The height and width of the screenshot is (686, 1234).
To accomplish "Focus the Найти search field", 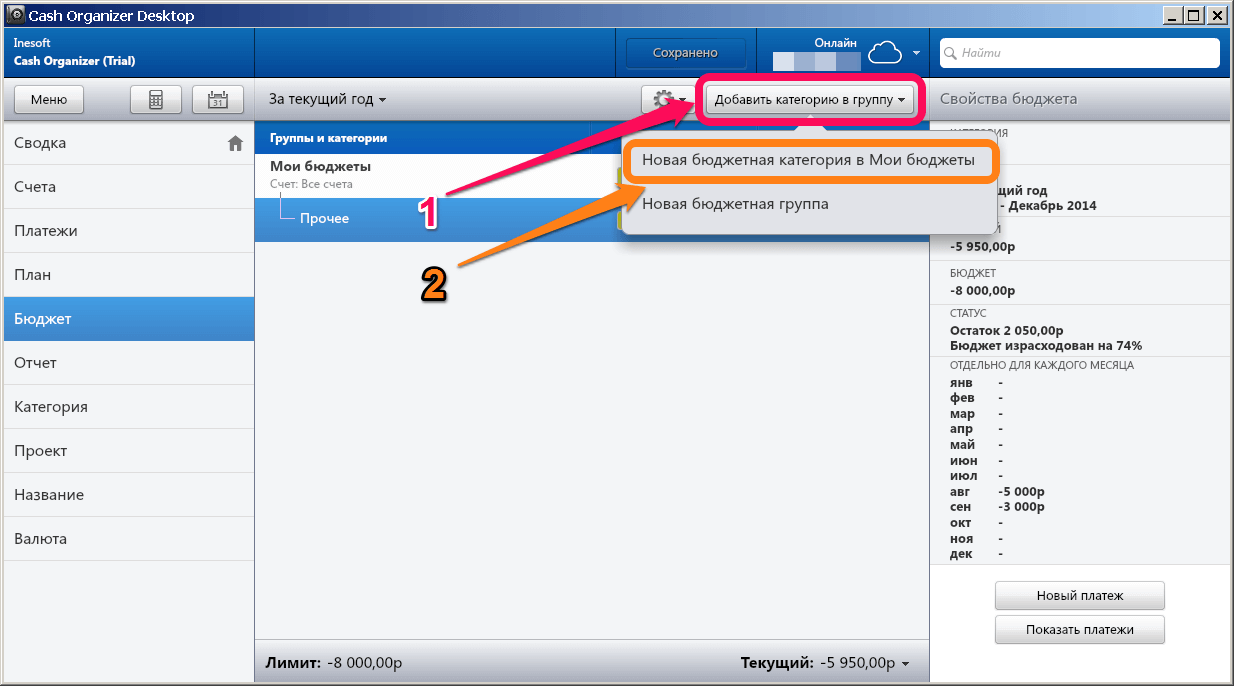I will pyautogui.click(x=1080, y=53).
